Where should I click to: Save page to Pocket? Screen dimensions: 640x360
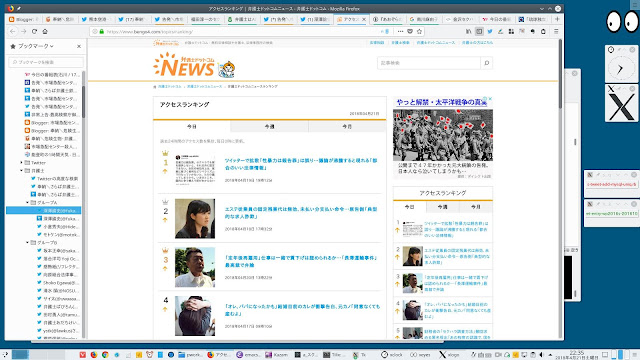(410, 31)
